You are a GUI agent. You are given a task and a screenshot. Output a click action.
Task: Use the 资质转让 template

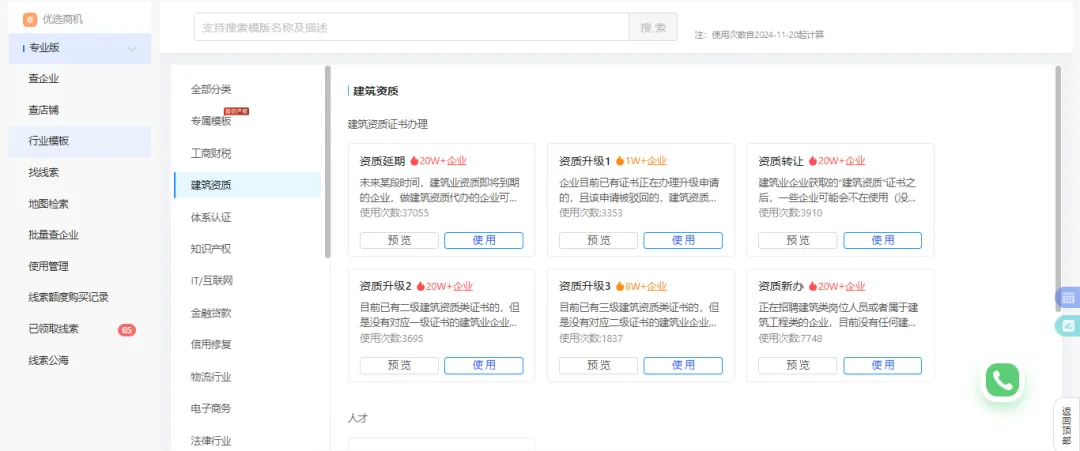882,240
